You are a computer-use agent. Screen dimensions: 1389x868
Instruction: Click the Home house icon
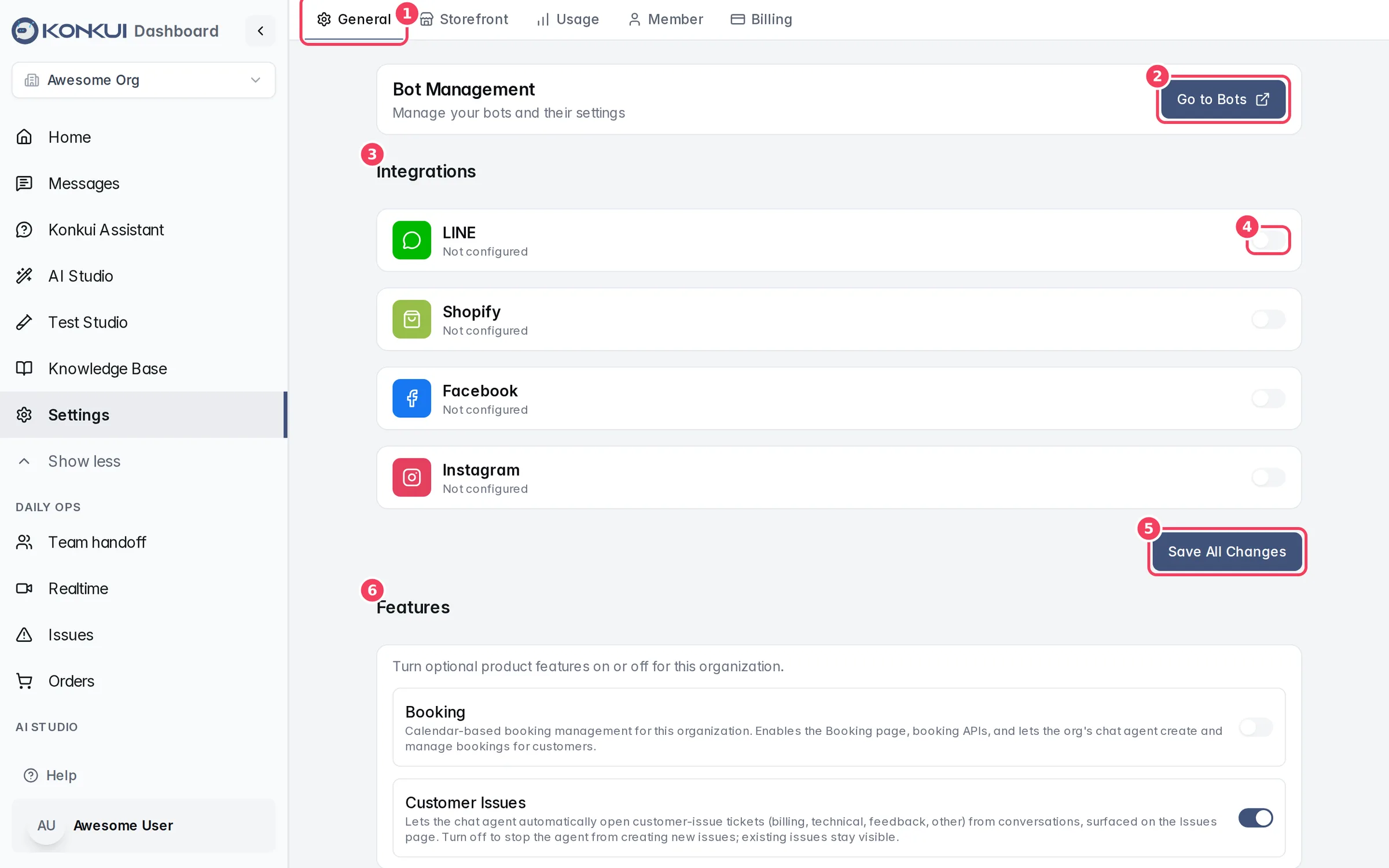tap(24, 137)
